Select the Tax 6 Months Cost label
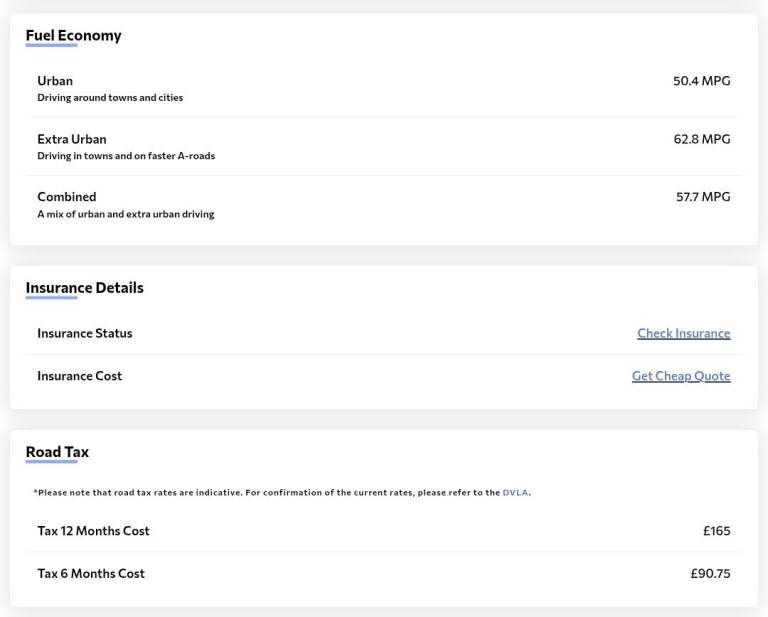The width and height of the screenshot is (768, 617). (90, 574)
